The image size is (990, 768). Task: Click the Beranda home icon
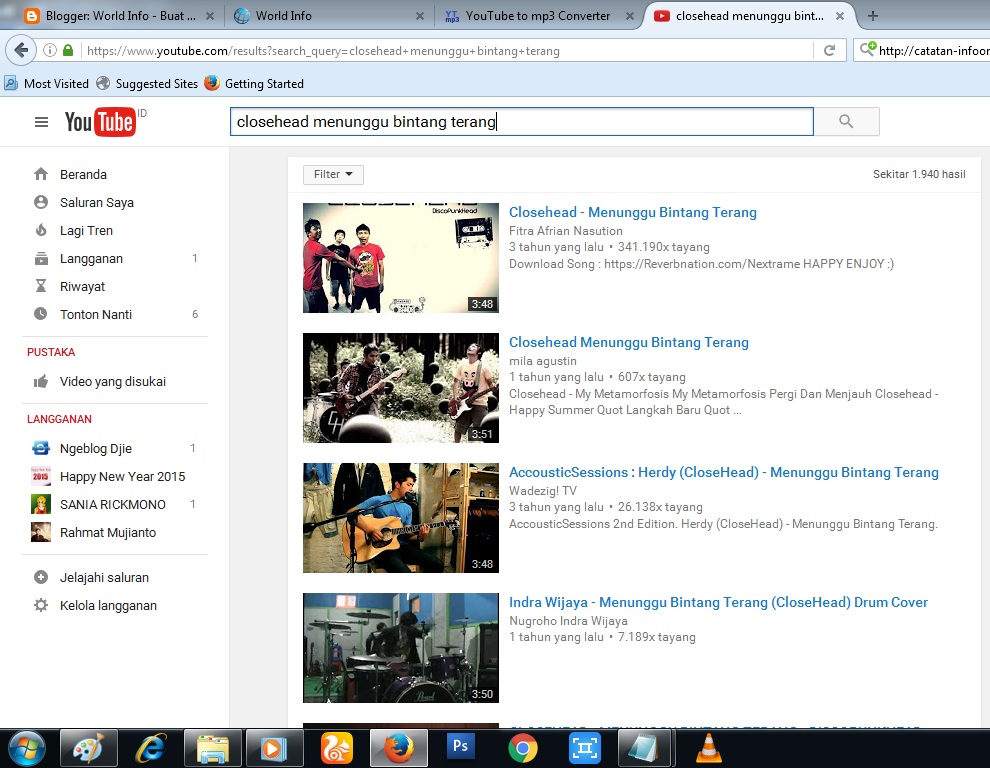pos(41,174)
